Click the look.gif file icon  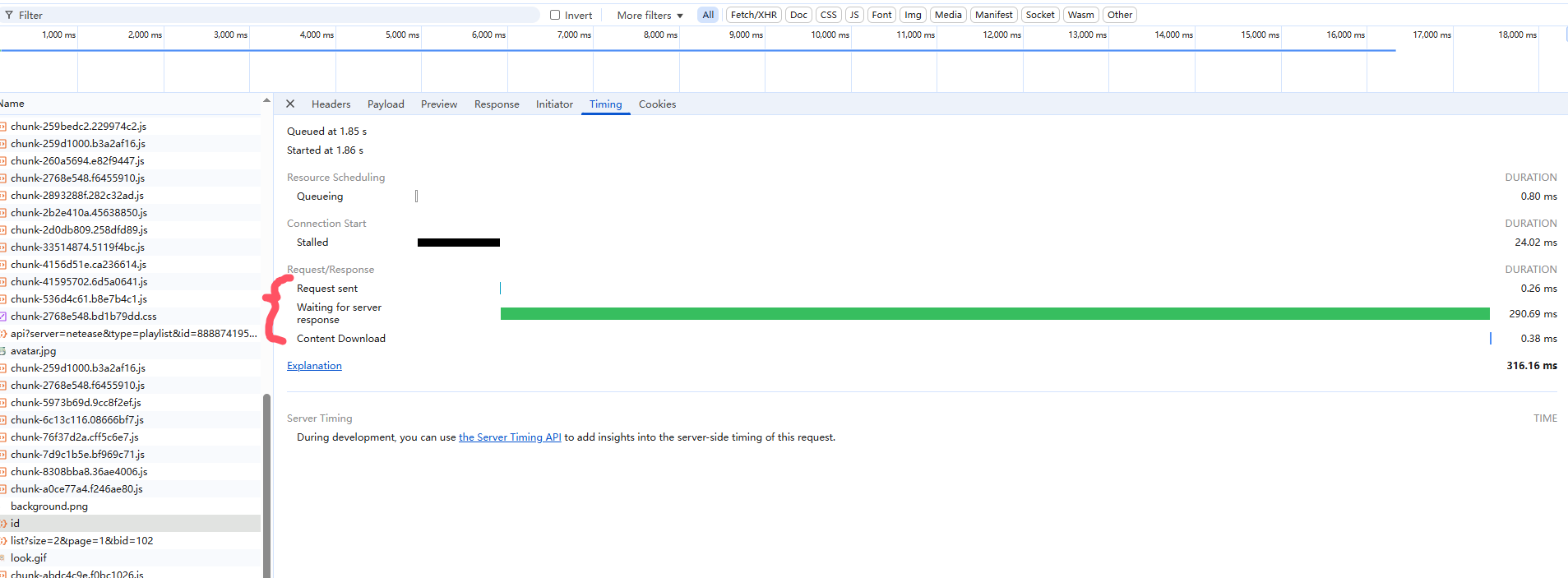[3, 558]
